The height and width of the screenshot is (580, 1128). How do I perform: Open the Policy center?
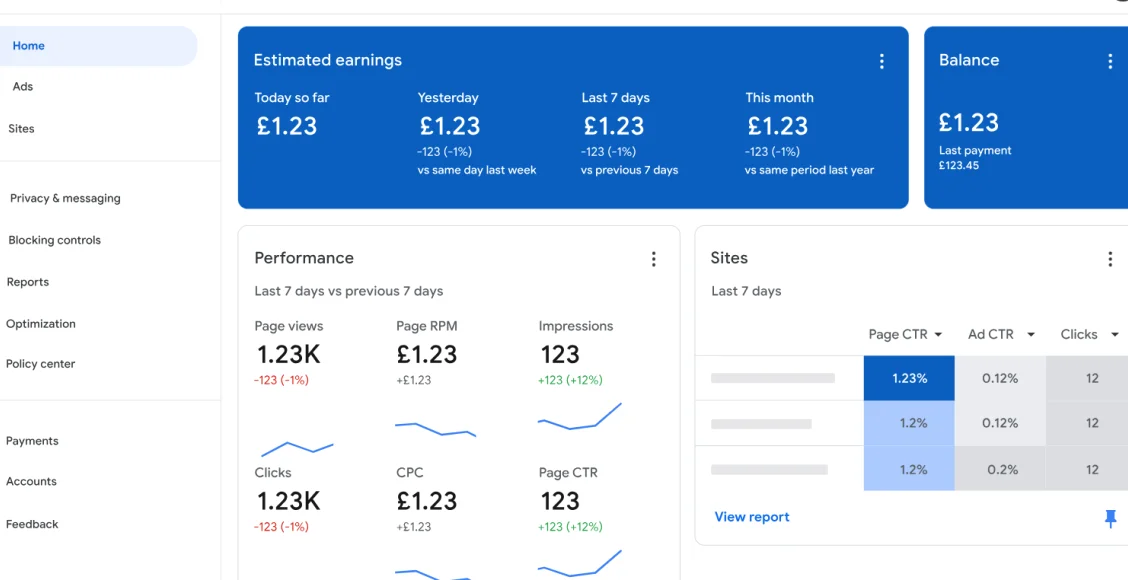pyautogui.click(x=41, y=363)
